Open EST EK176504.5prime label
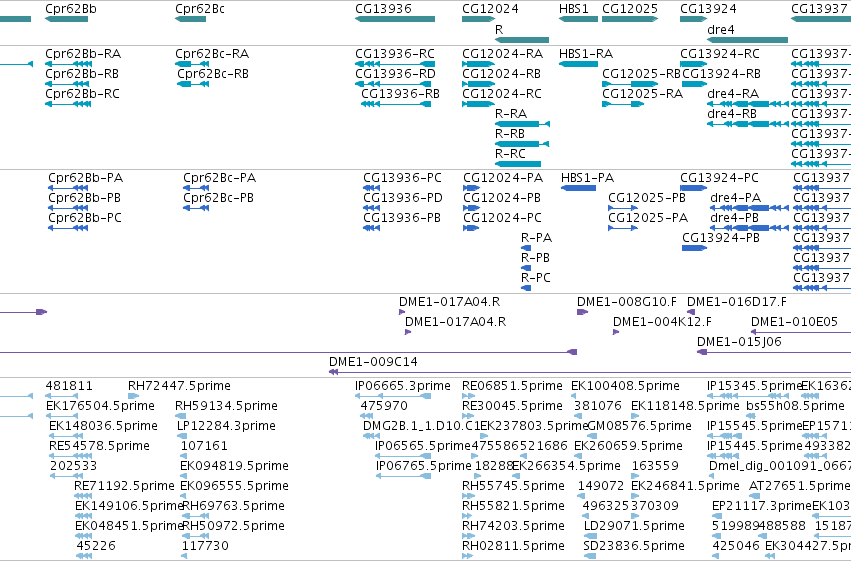This screenshot has width=851, height=561. 100,406
